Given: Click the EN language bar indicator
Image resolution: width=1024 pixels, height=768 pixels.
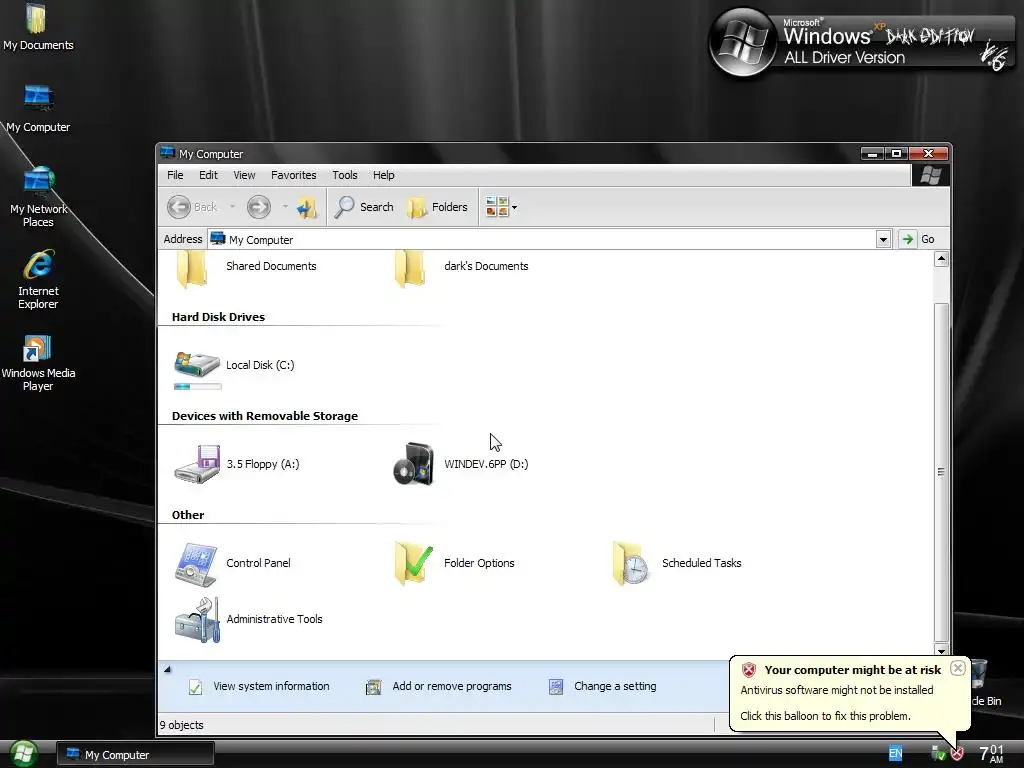Looking at the screenshot, I should [895, 754].
